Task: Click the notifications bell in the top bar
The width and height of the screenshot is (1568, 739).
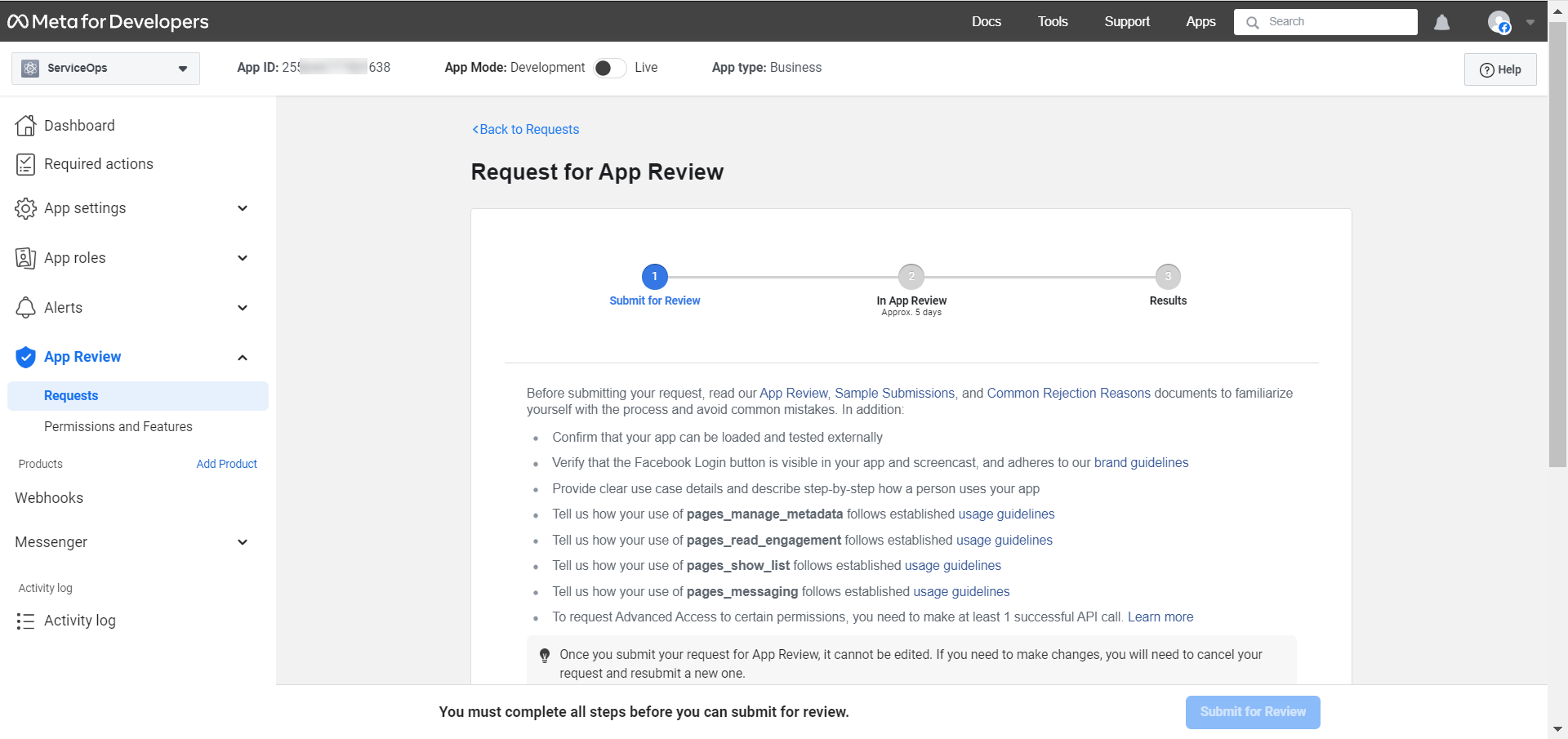Action: point(1441,22)
